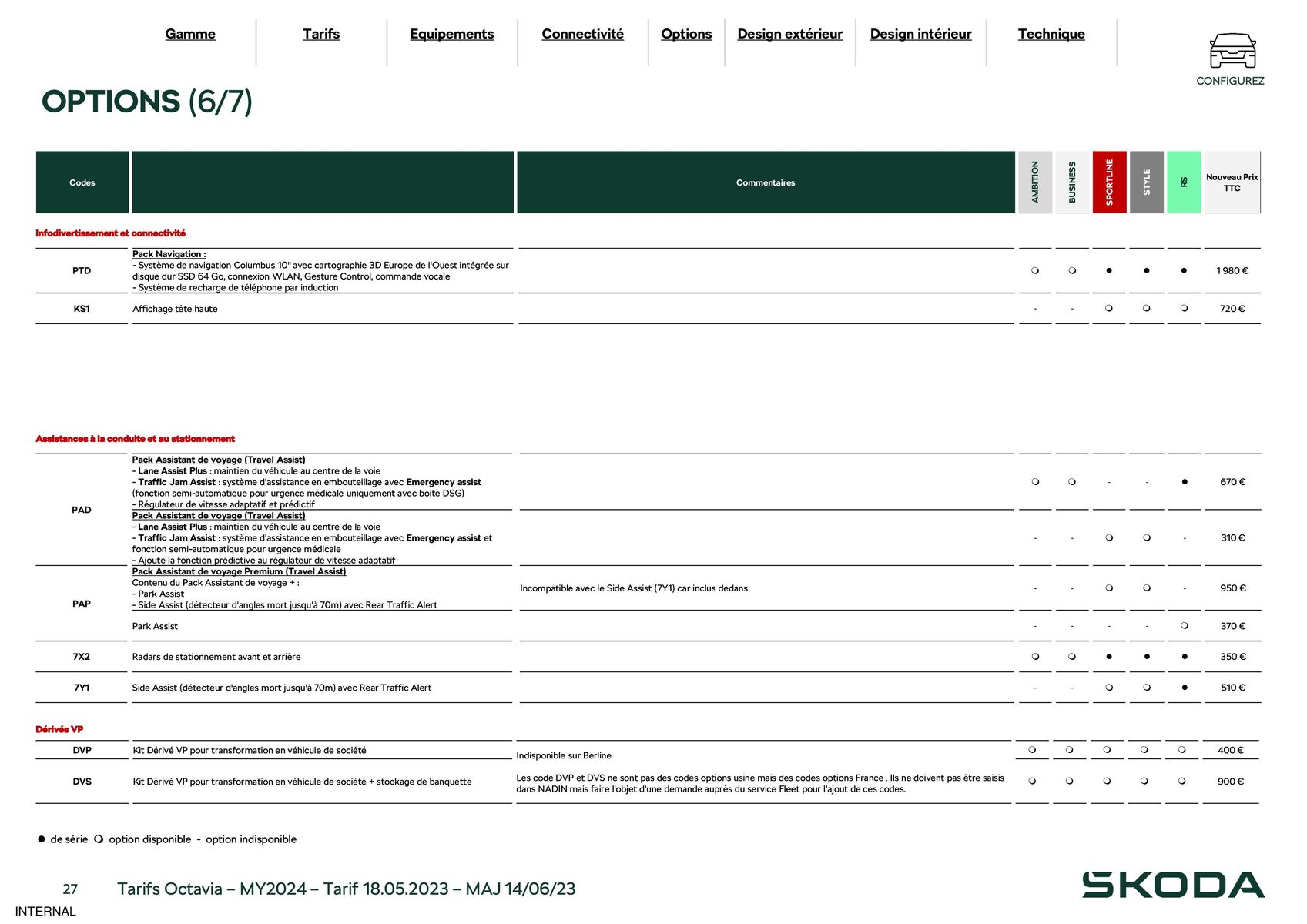The height and width of the screenshot is (924, 1307).
Task: Open the Equipements tab
Action: click(x=452, y=34)
